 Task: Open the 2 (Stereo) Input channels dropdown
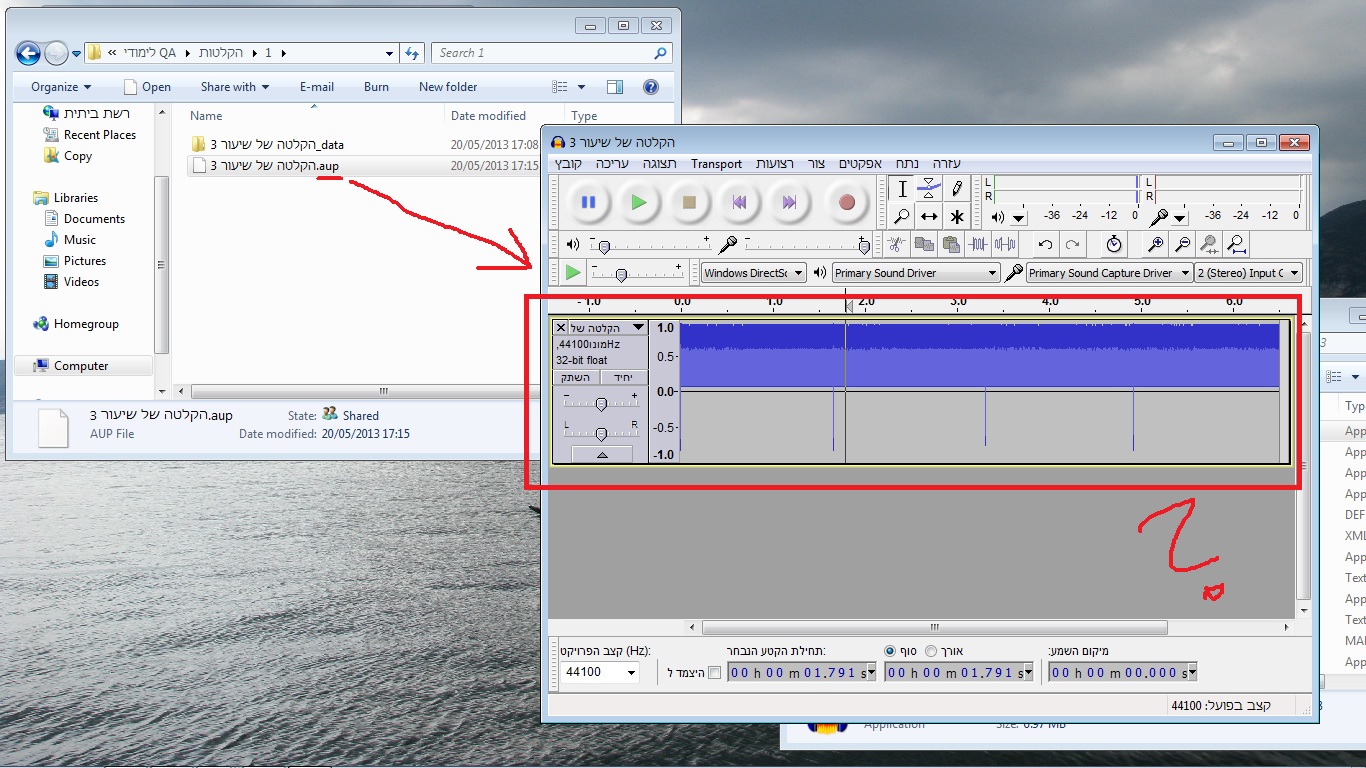1249,273
